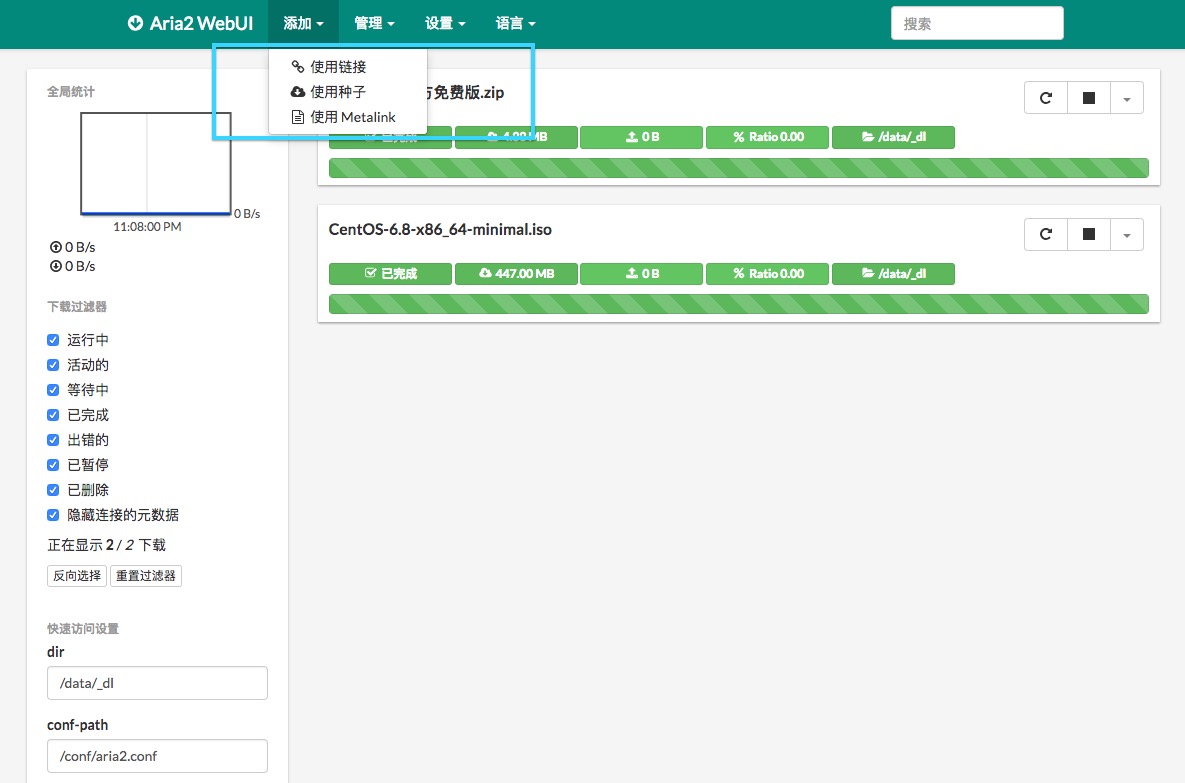The image size is (1185, 783).
Task: Click the Aria2 WebUI logo icon
Action: (135, 23)
